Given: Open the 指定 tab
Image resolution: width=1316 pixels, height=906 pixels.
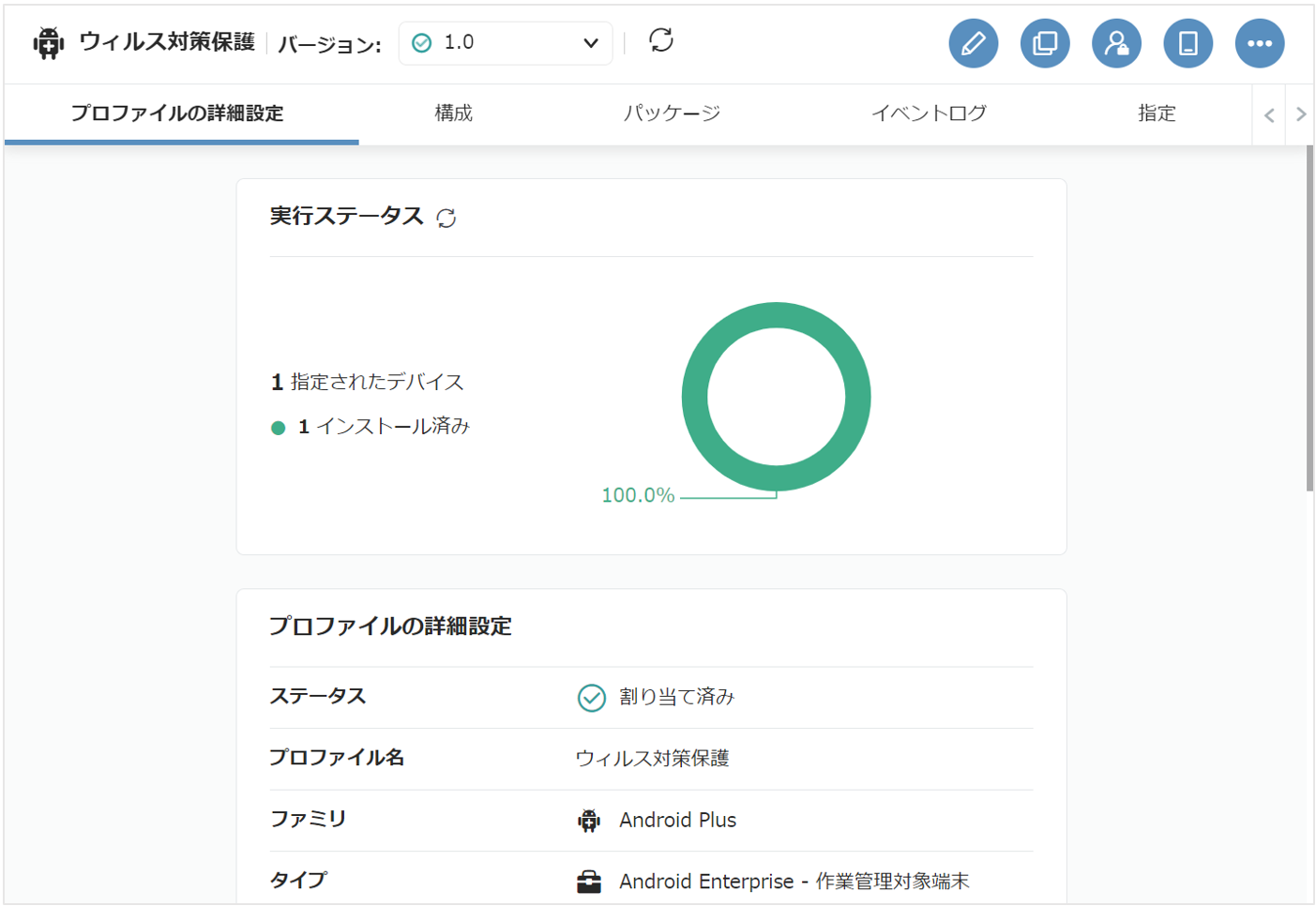Looking at the screenshot, I should (x=1157, y=113).
